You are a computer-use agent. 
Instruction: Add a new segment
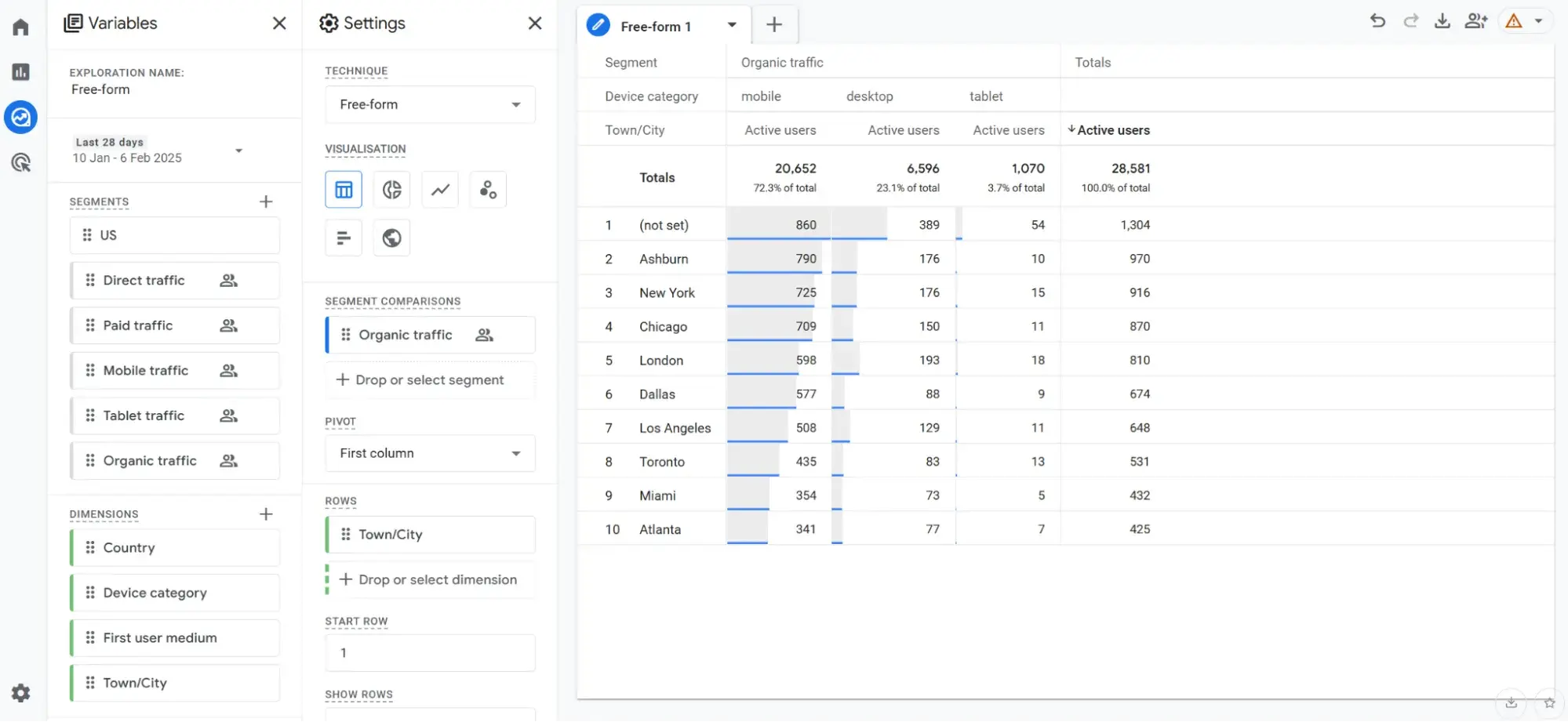click(x=266, y=201)
